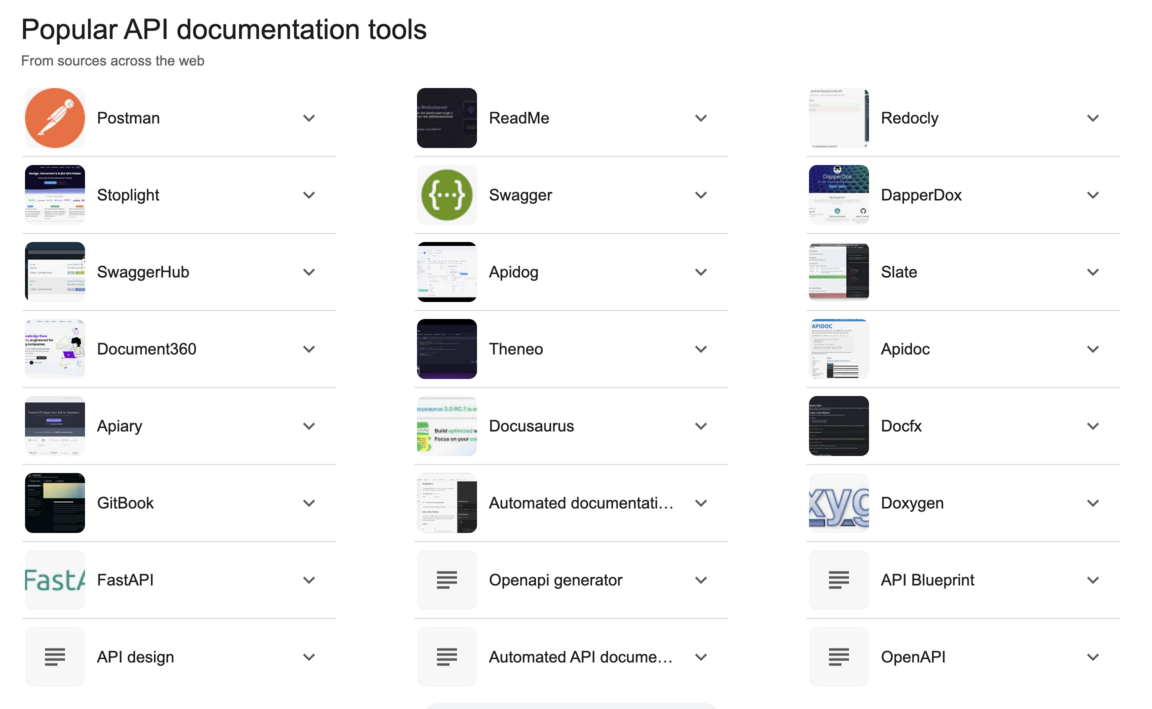1152x709 pixels.
Task: Click the Postman label text
Action: click(129, 118)
